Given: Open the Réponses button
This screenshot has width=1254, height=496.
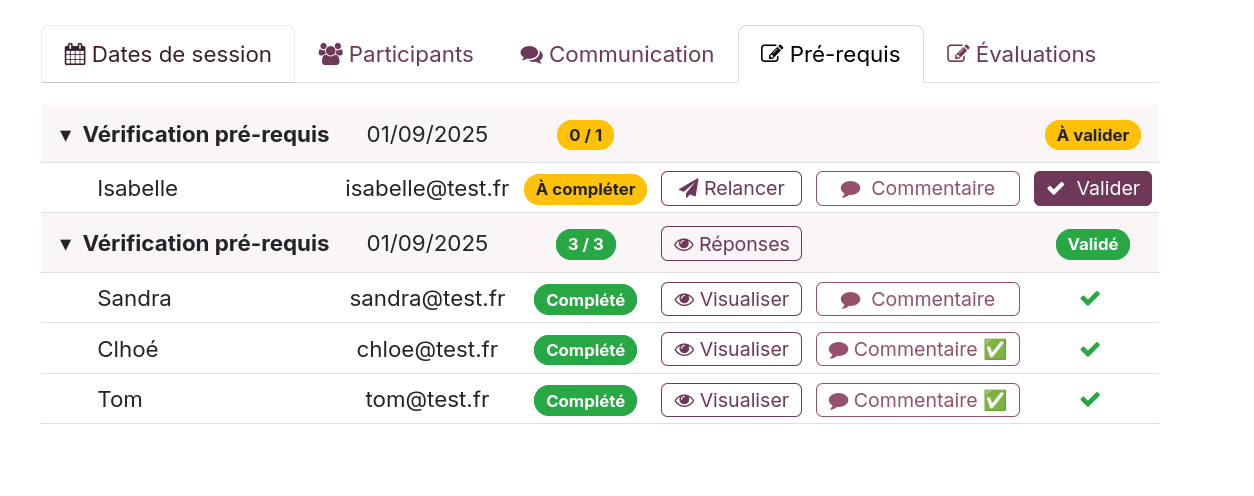Looking at the screenshot, I should coord(731,244).
